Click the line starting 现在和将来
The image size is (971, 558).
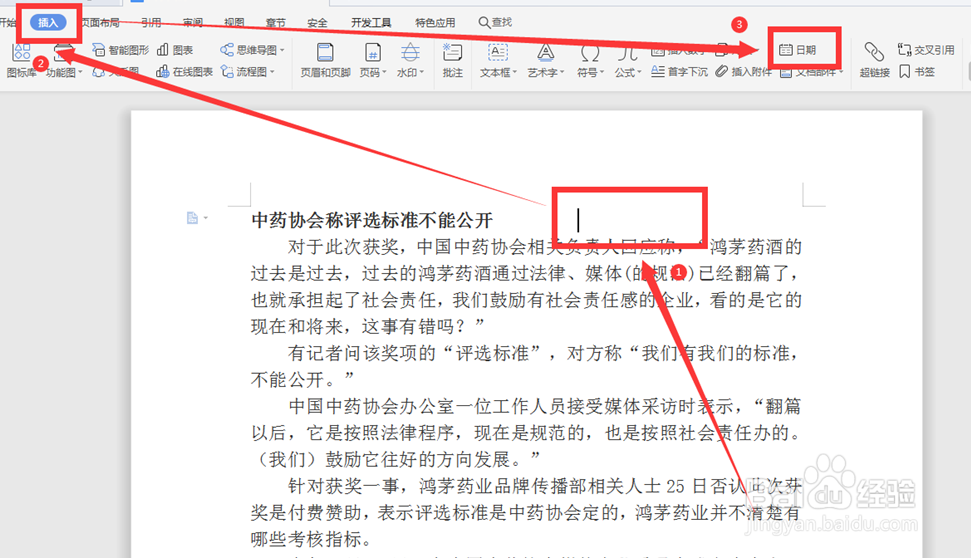coord(368,326)
